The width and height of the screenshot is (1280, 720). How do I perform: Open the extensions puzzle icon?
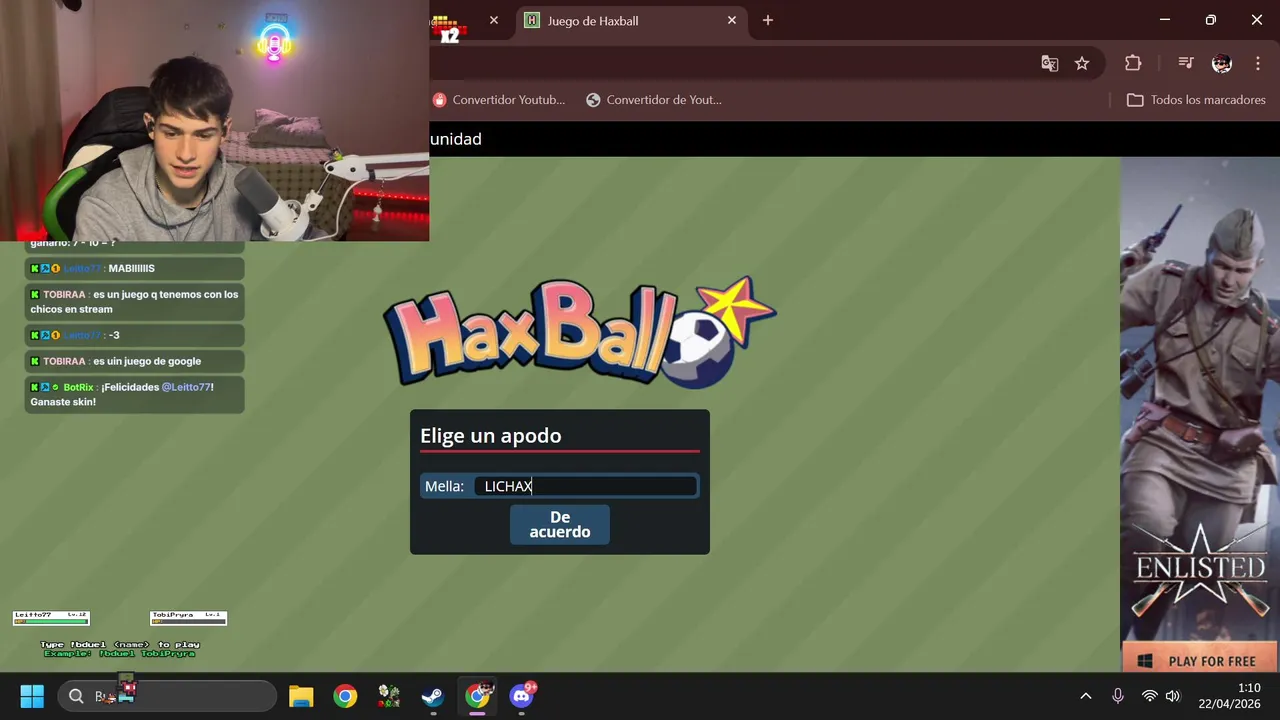point(1133,63)
